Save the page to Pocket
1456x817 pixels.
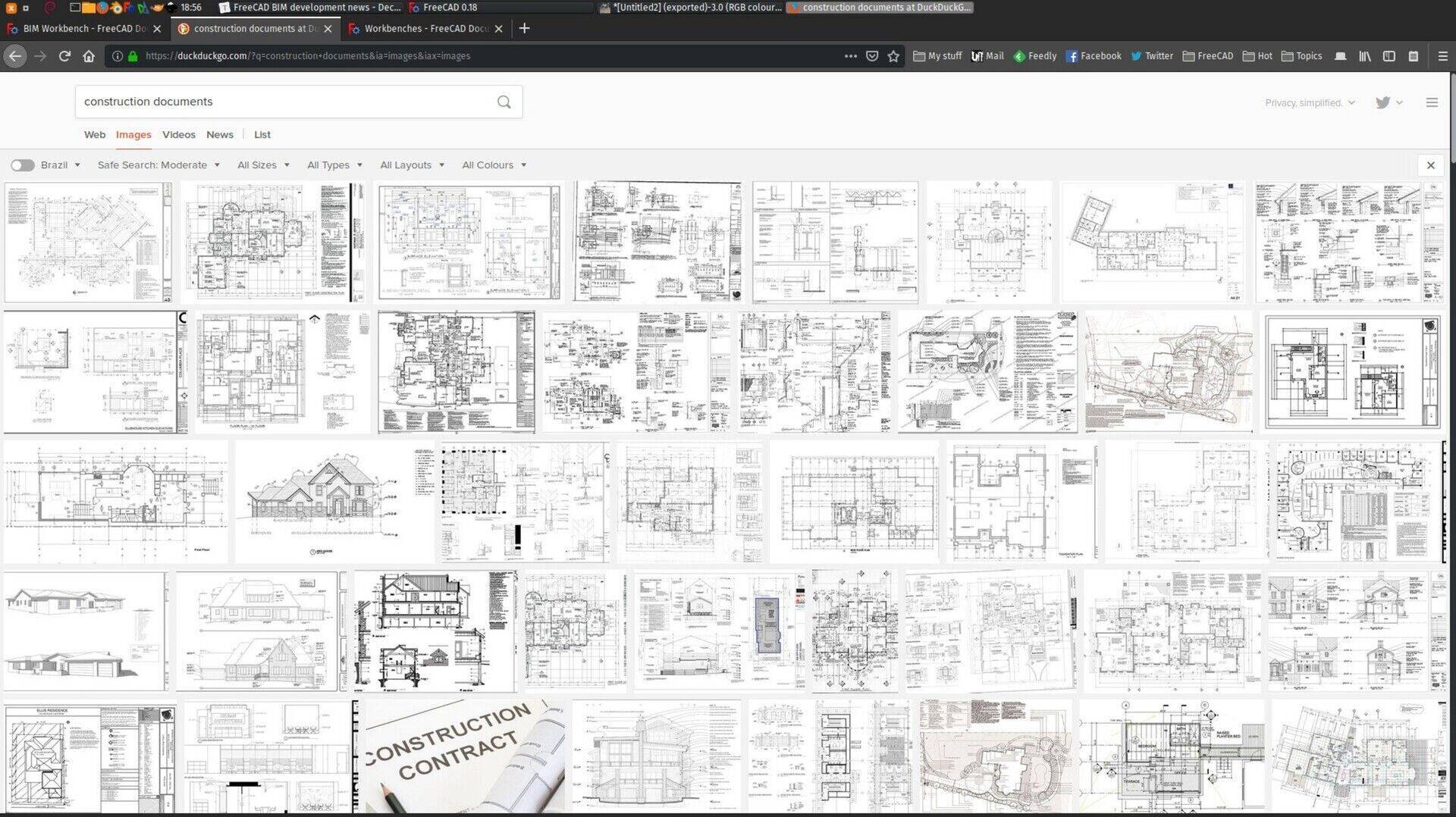tap(872, 55)
